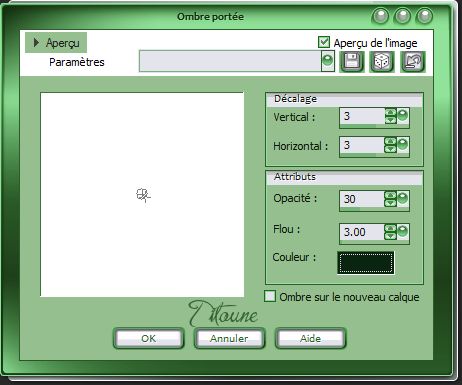Image resolution: width=462 pixels, height=385 pixels.
Task: Click the randomize parameters dice icon
Action: [382, 62]
